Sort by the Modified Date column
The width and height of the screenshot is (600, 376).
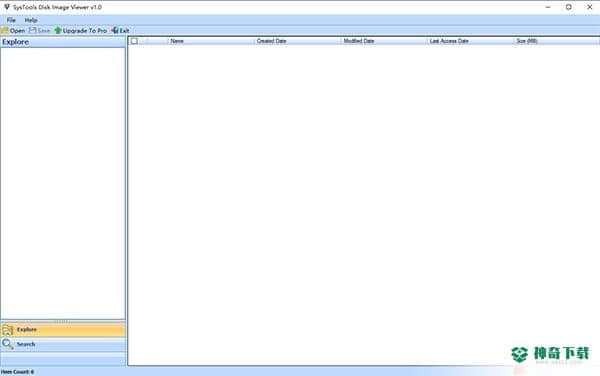point(384,41)
